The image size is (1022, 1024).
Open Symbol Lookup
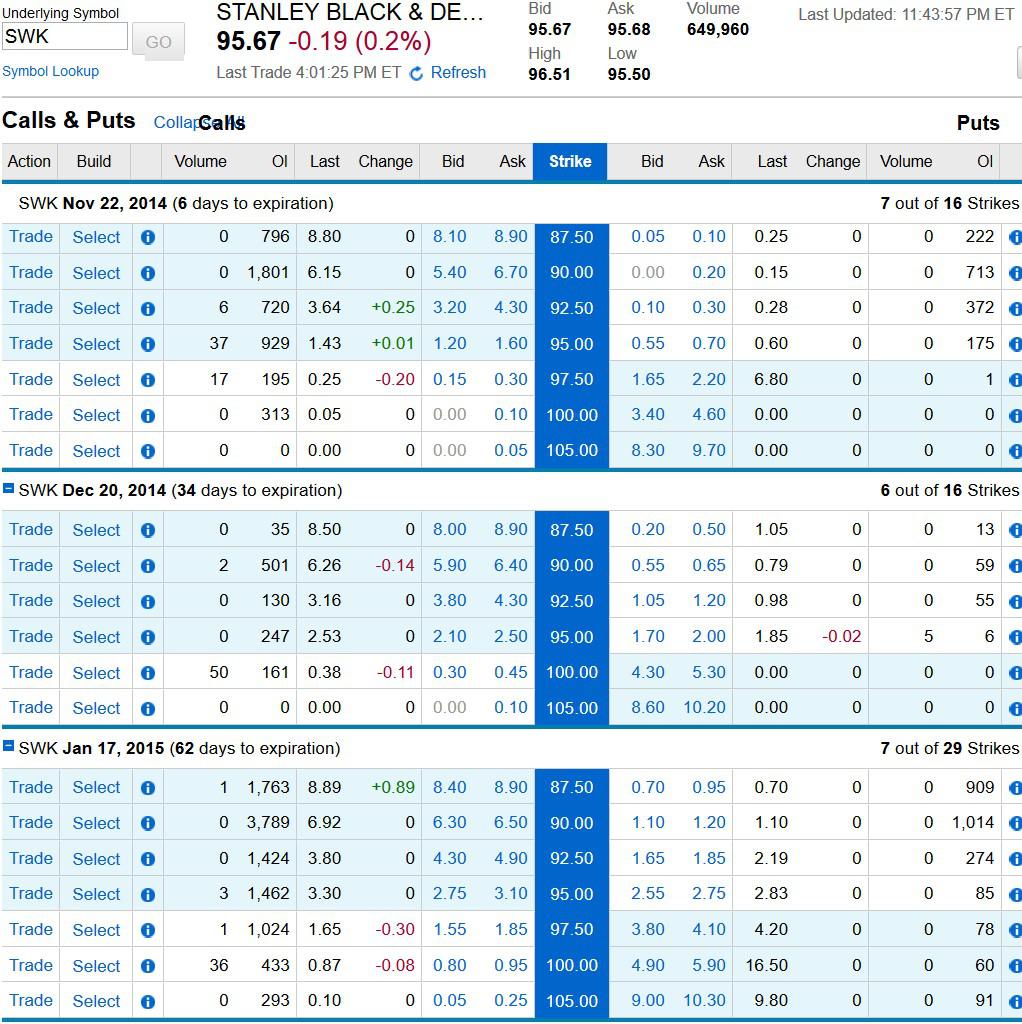pos(50,71)
